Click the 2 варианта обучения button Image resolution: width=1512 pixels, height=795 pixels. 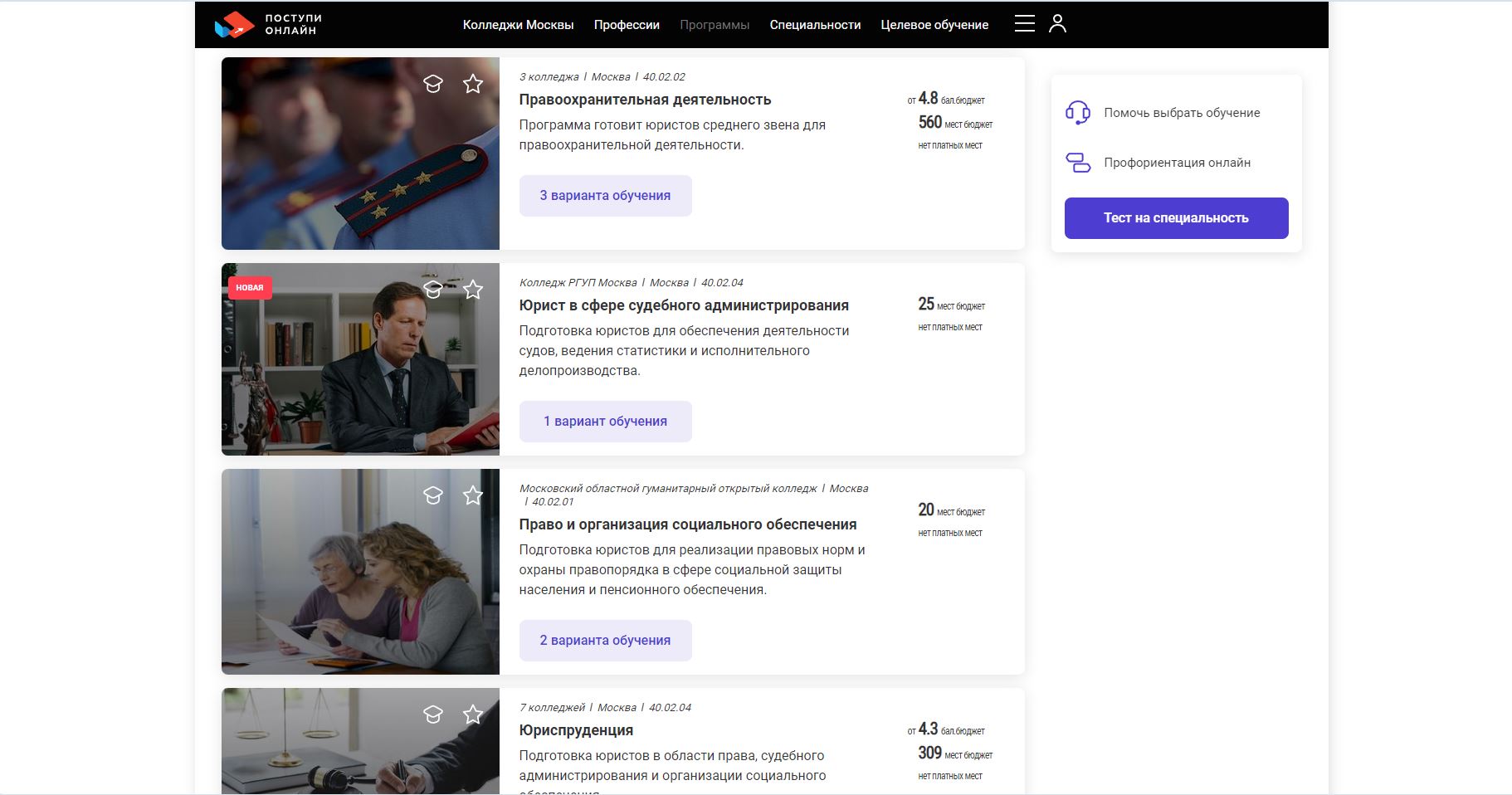606,641
